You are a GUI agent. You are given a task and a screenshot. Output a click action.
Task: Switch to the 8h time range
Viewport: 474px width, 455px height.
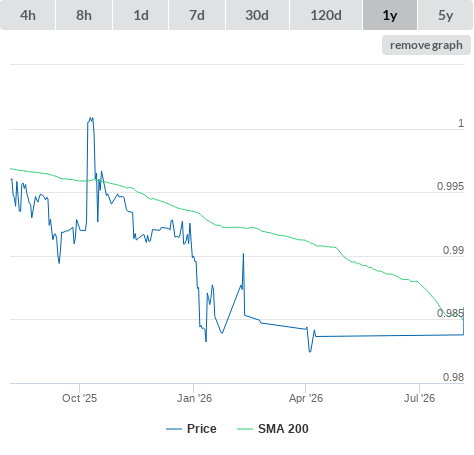pos(84,15)
